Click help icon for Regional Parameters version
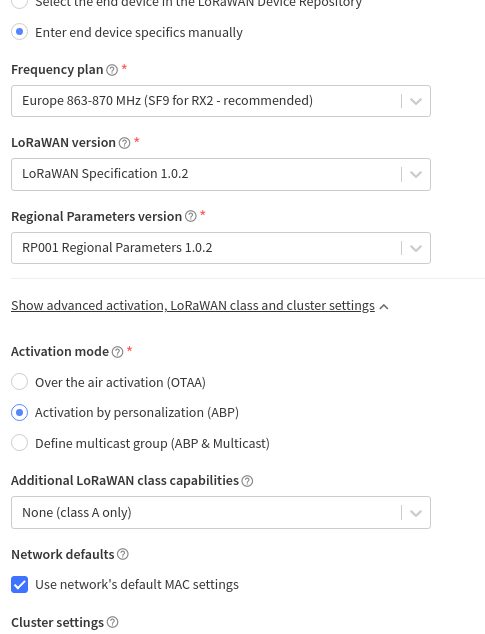 (x=191, y=216)
